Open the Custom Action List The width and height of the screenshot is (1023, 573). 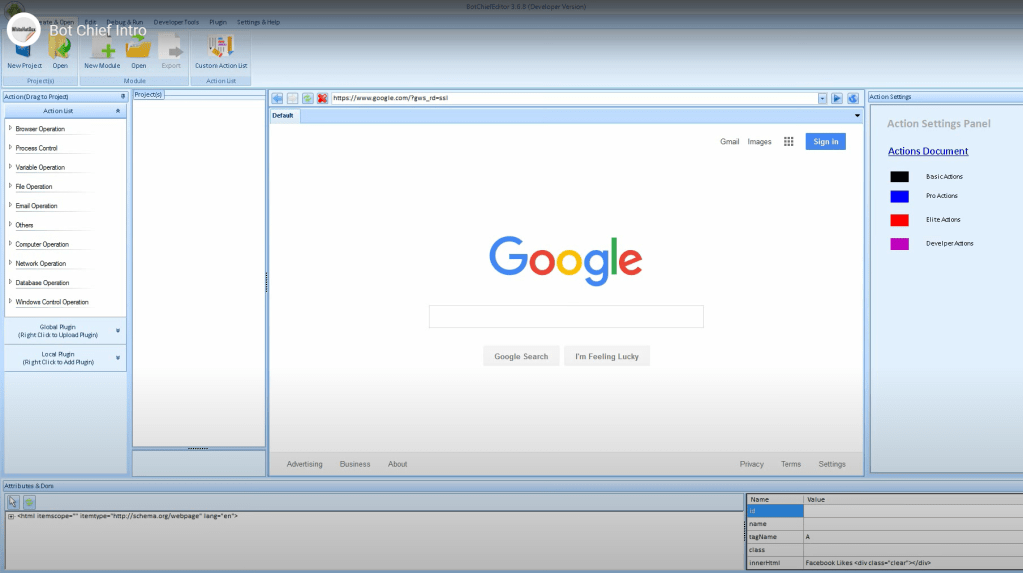[220, 48]
